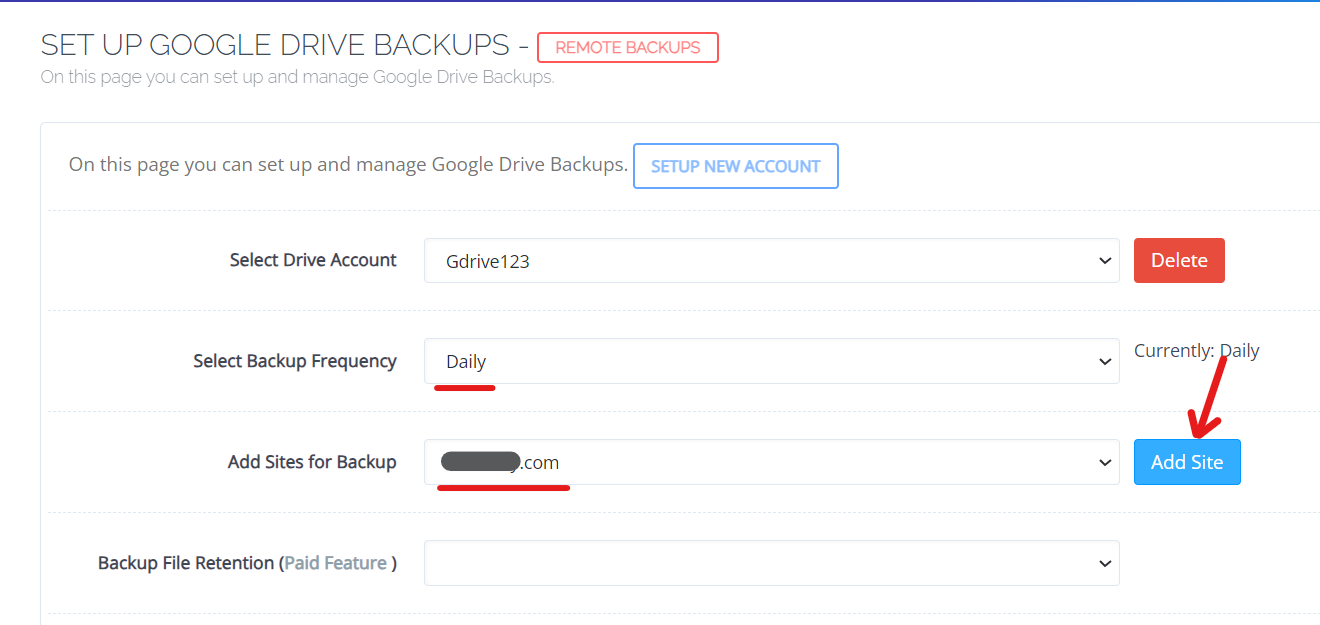Open the Select Drive Account dropdown

tap(770, 260)
